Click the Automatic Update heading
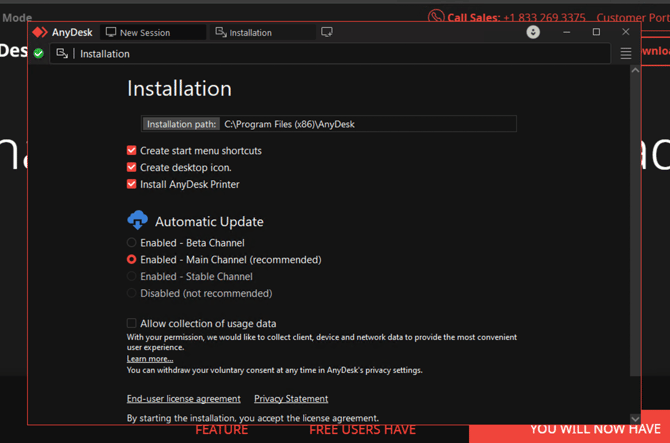This screenshot has height=443, width=670. (x=209, y=221)
